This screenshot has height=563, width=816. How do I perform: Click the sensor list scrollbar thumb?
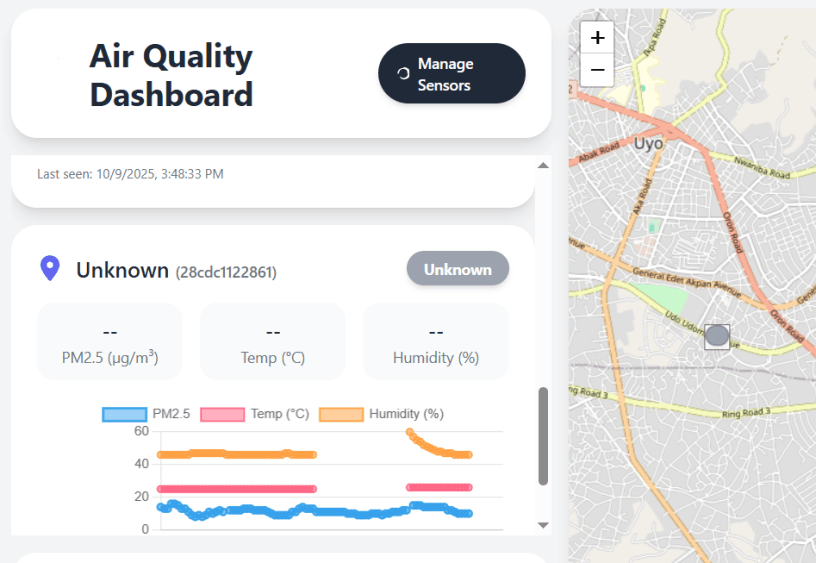click(x=543, y=436)
